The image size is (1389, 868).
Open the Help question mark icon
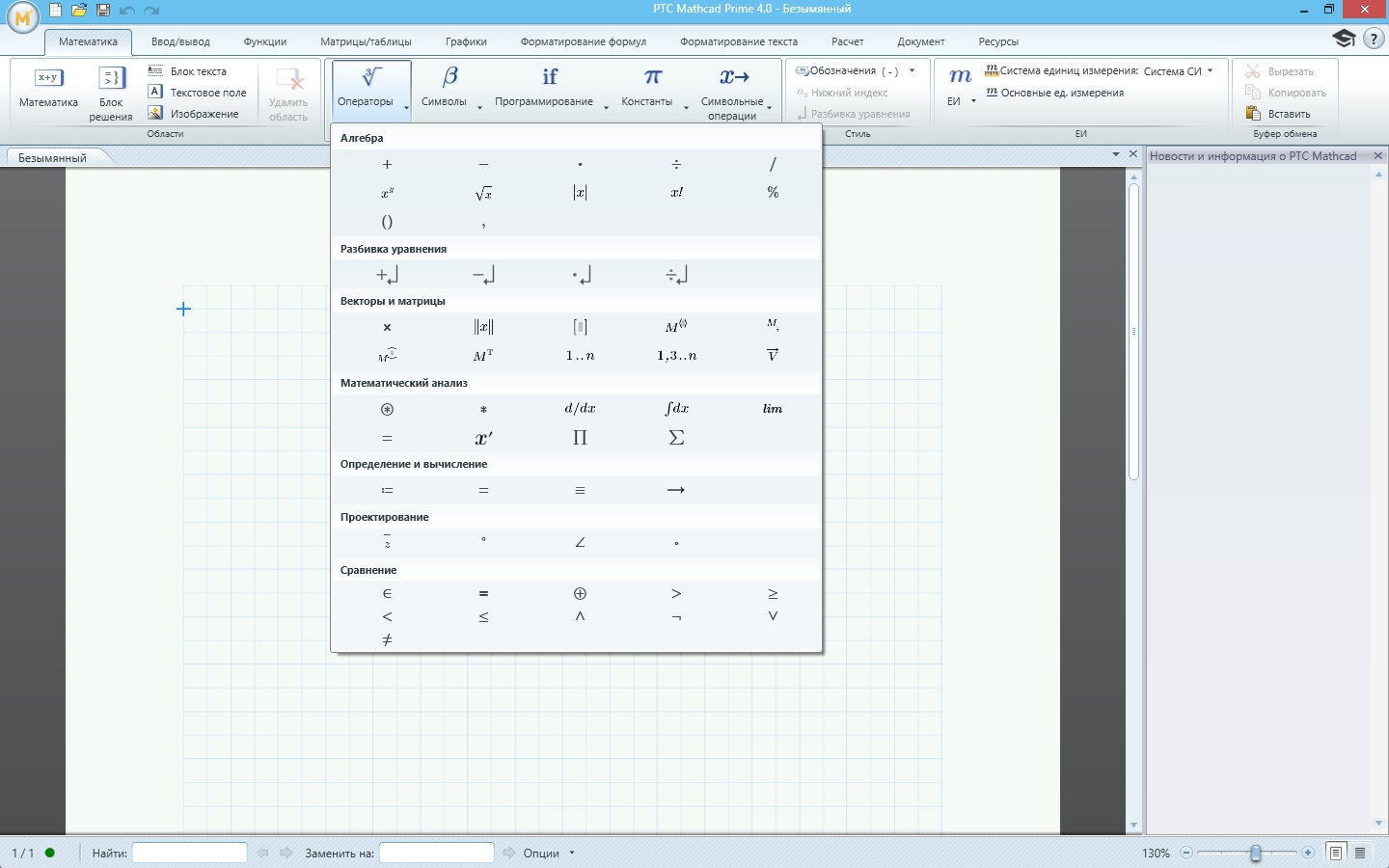1374,39
